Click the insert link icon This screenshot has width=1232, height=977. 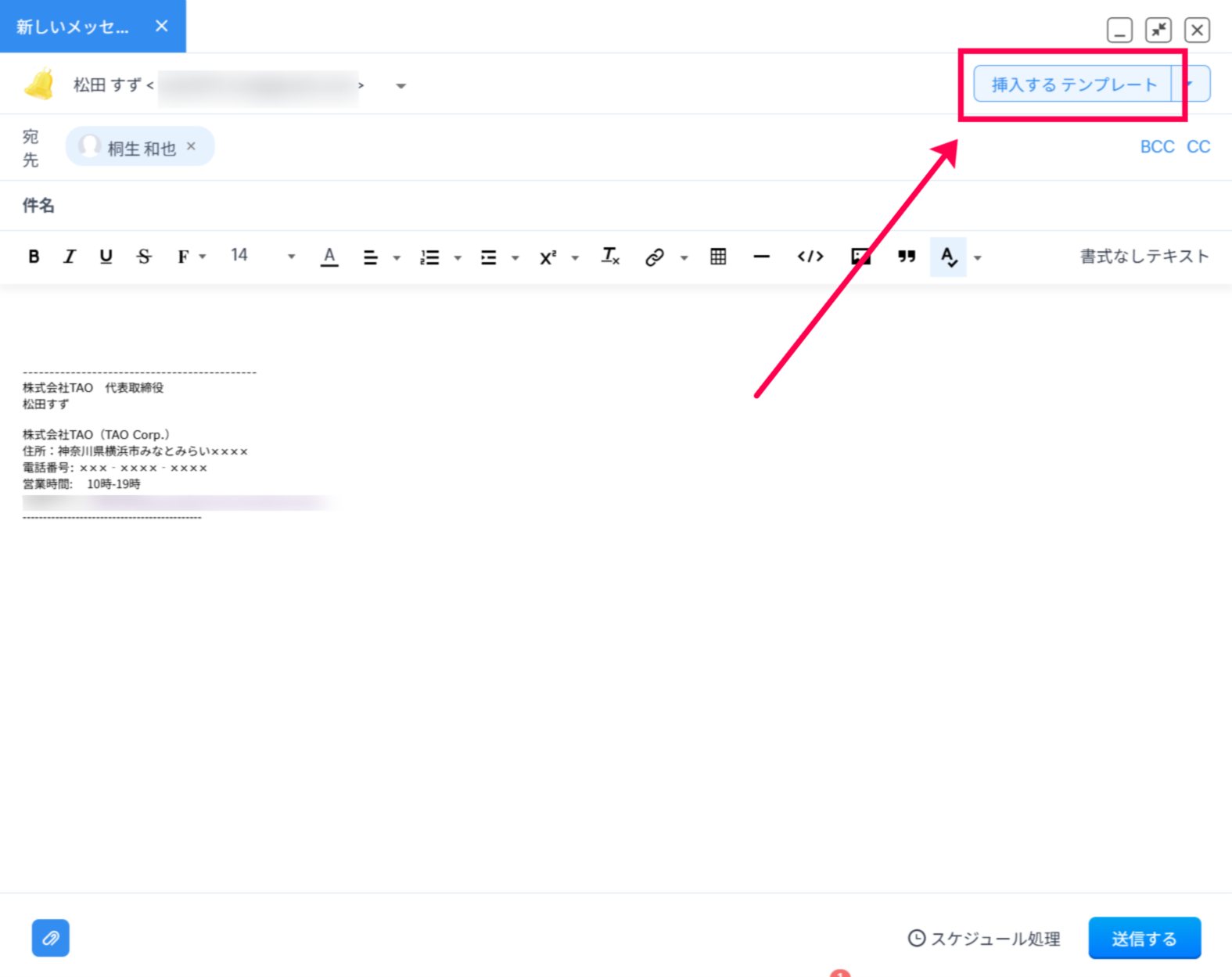[655, 257]
